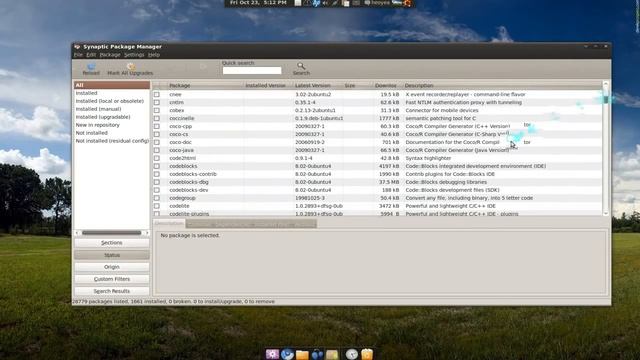Click the date and time in the top panel
The height and width of the screenshot is (360, 640).
coord(258,3)
